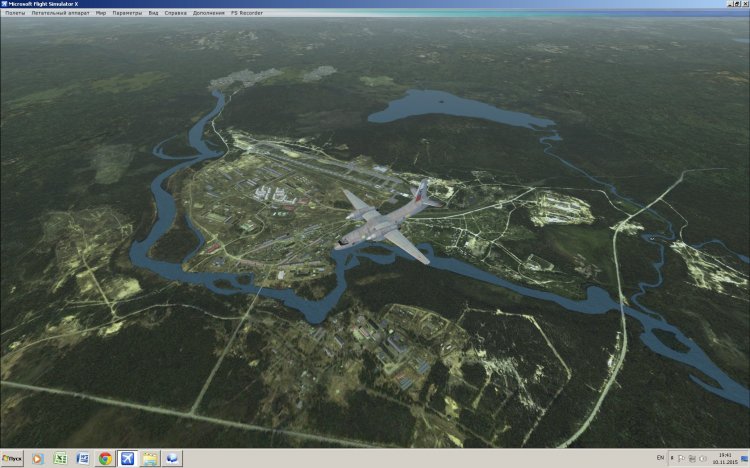This screenshot has width=750, height=468.
Task: Click the Flight Simulator title bar icon
Action: tap(4, 4)
